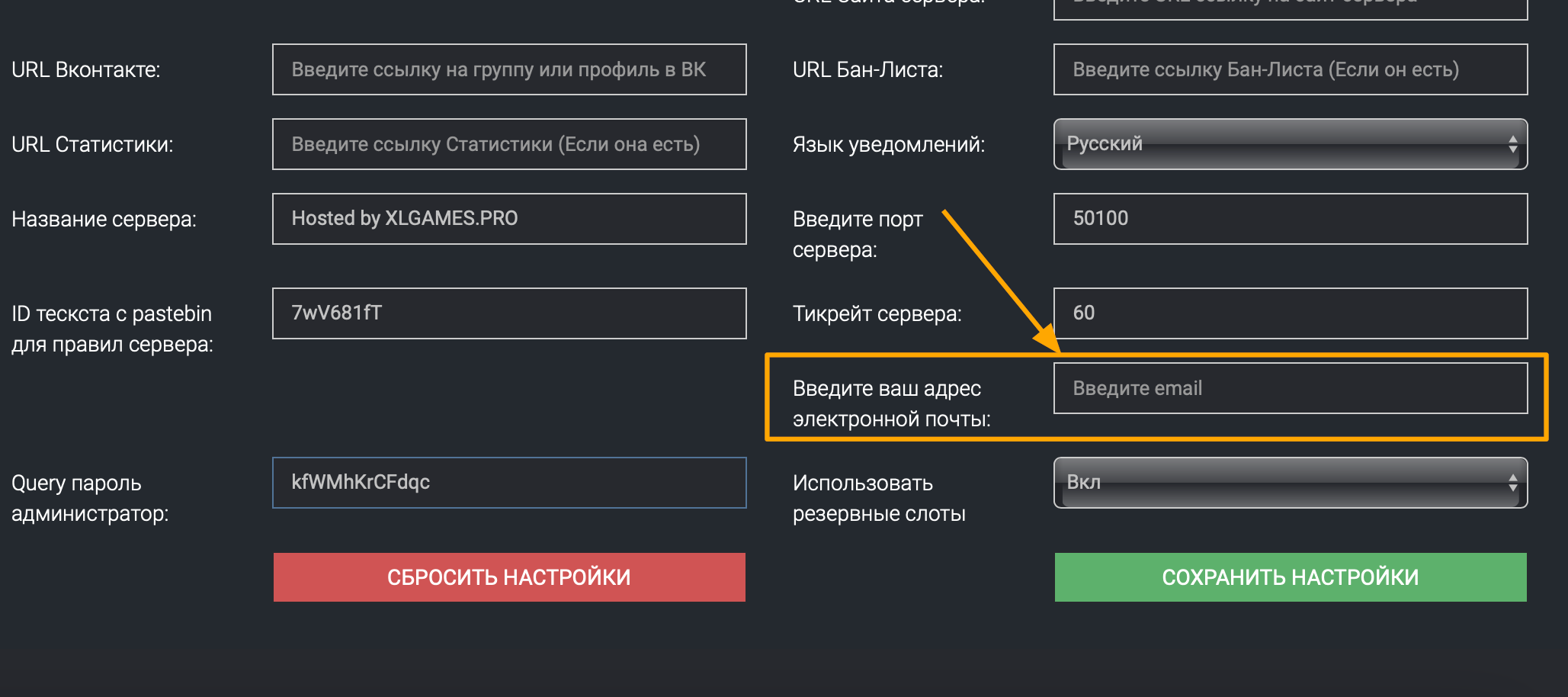Select the URL Статистики input field
Viewport: 1568px width, 697px height.
click(x=508, y=144)
